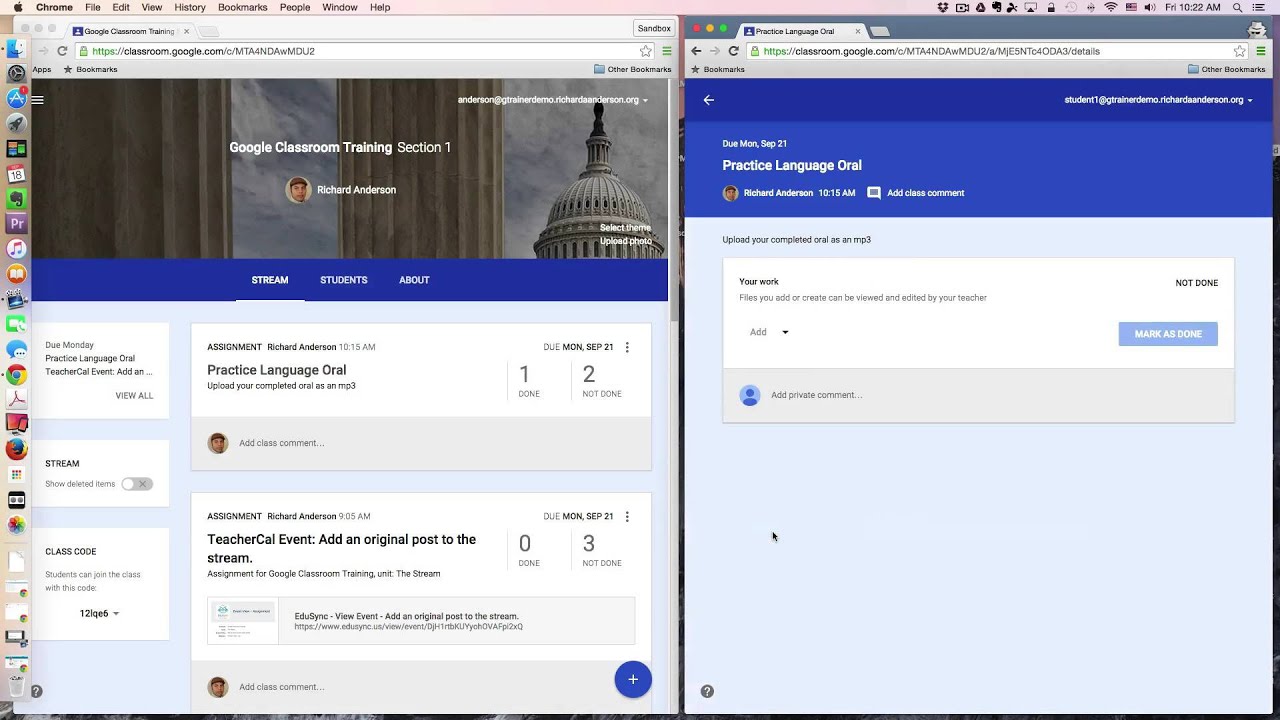Viewport: 1280px width, 720px height.
Task: Open Chrome from the dock
Action: click(x=16, y=374)
